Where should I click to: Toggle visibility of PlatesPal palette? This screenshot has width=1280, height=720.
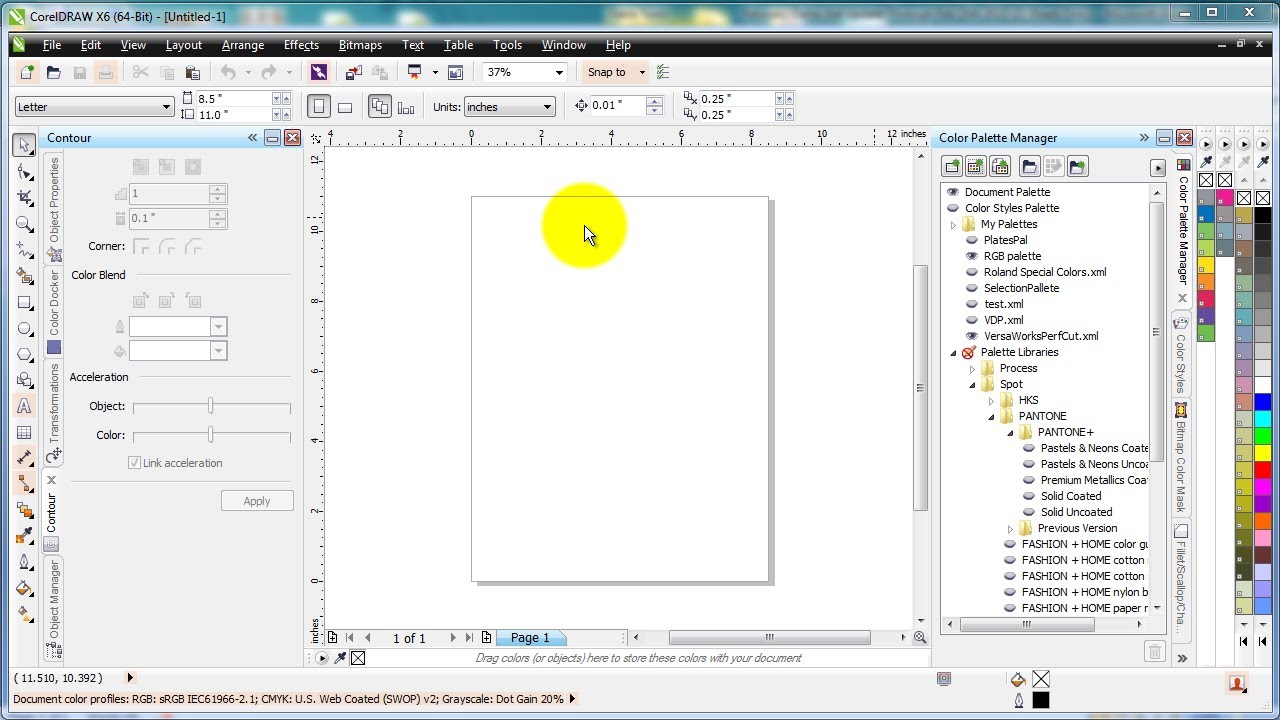pos(972,240)
